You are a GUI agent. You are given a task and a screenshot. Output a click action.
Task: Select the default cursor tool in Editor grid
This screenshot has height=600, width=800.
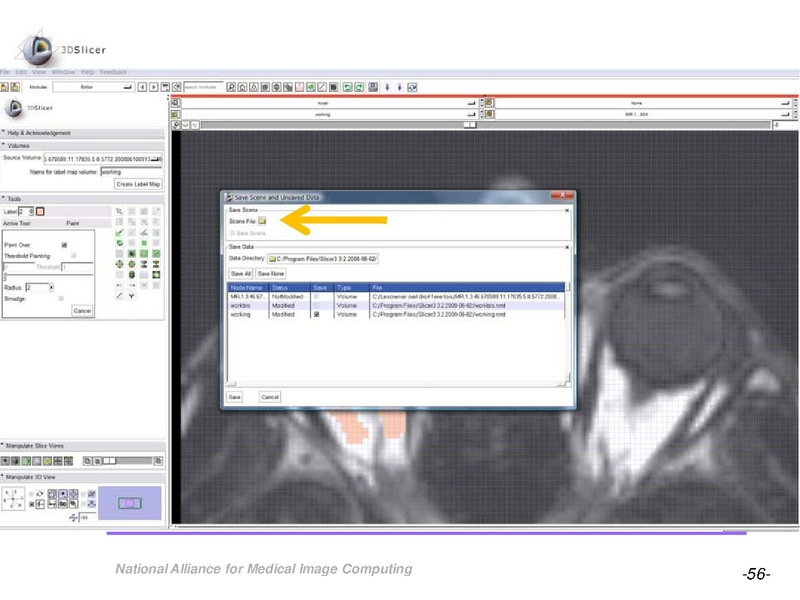point(119,211)
